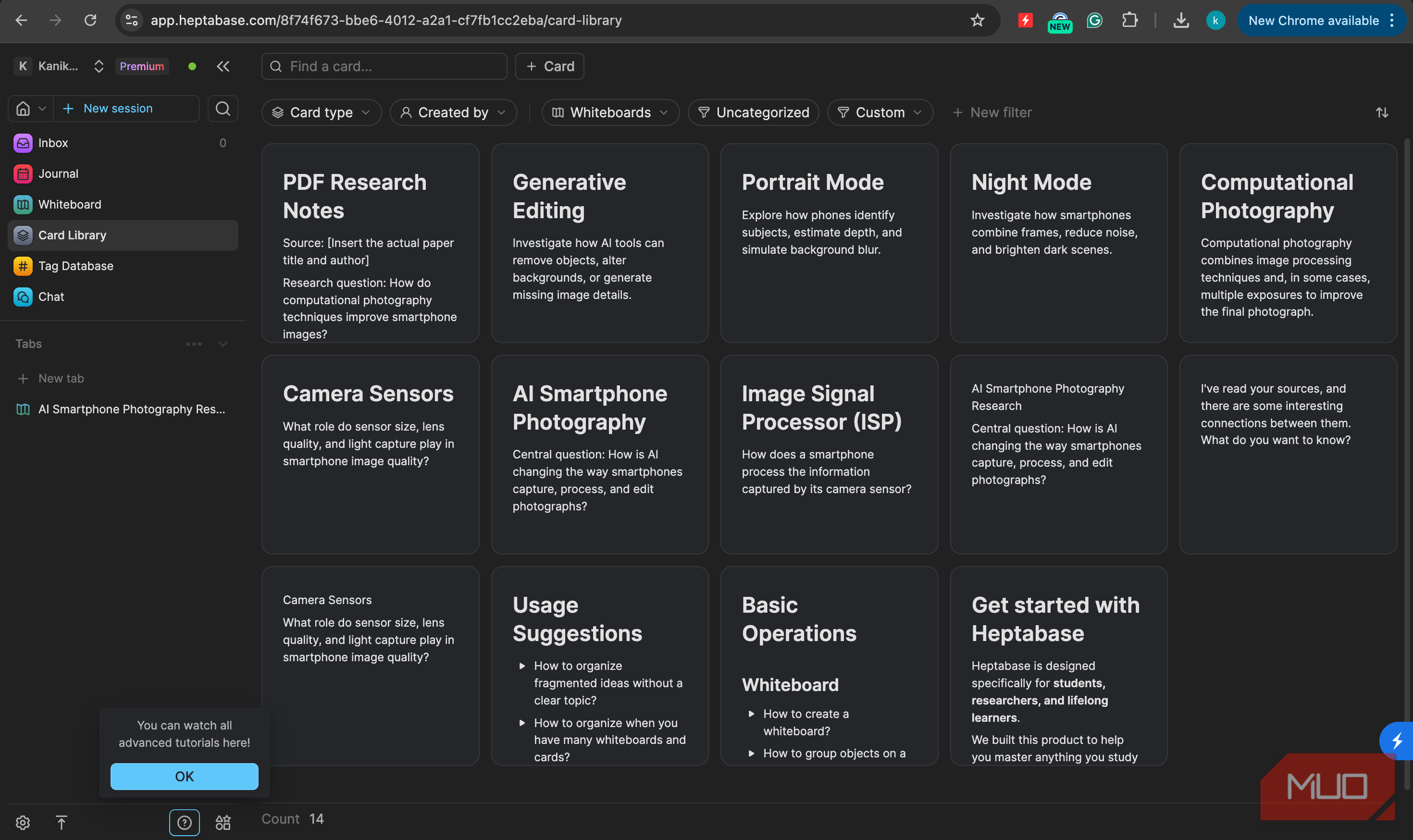Go to Journal in the sidebar
This screenshot has height=840, width=1413.
(122, 174)
